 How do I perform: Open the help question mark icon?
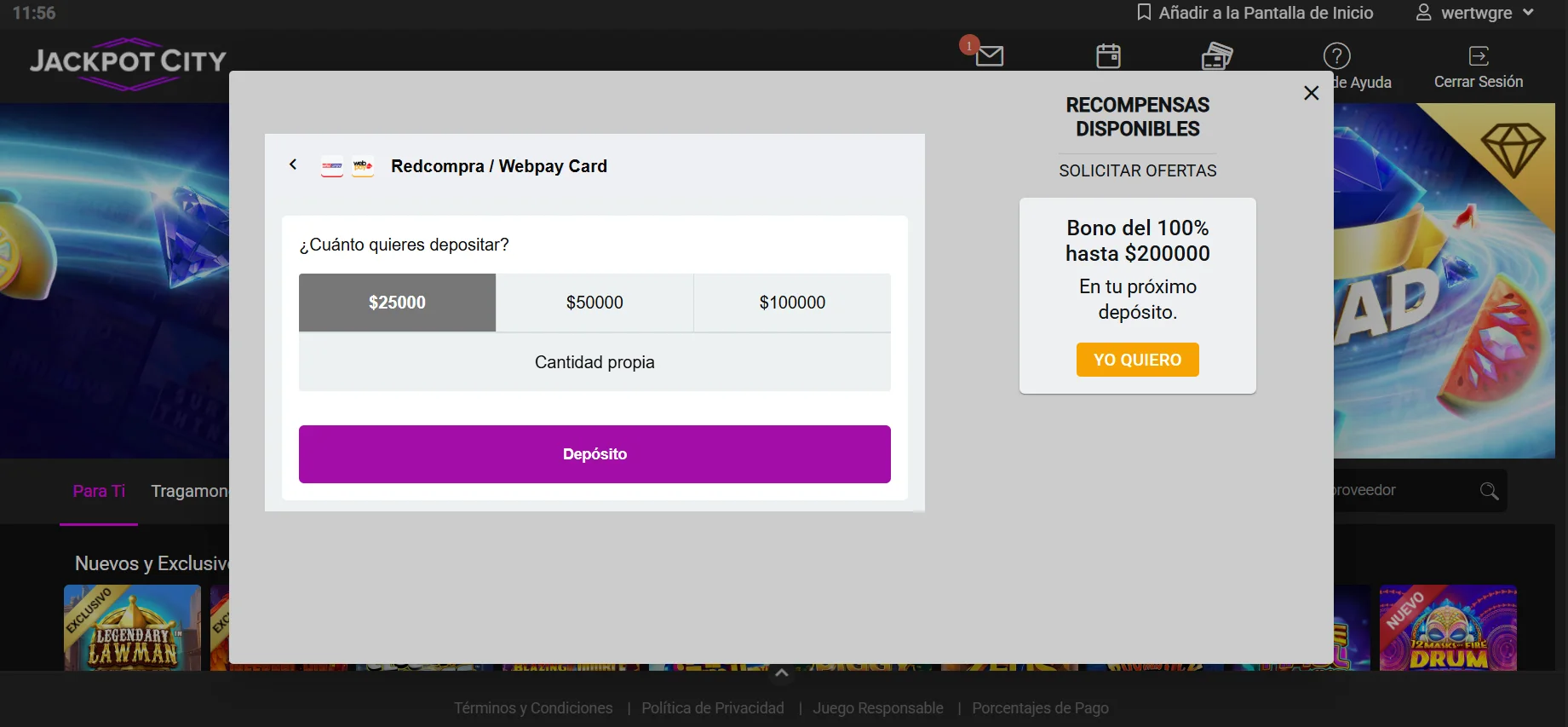click(x=1336, y=56)
